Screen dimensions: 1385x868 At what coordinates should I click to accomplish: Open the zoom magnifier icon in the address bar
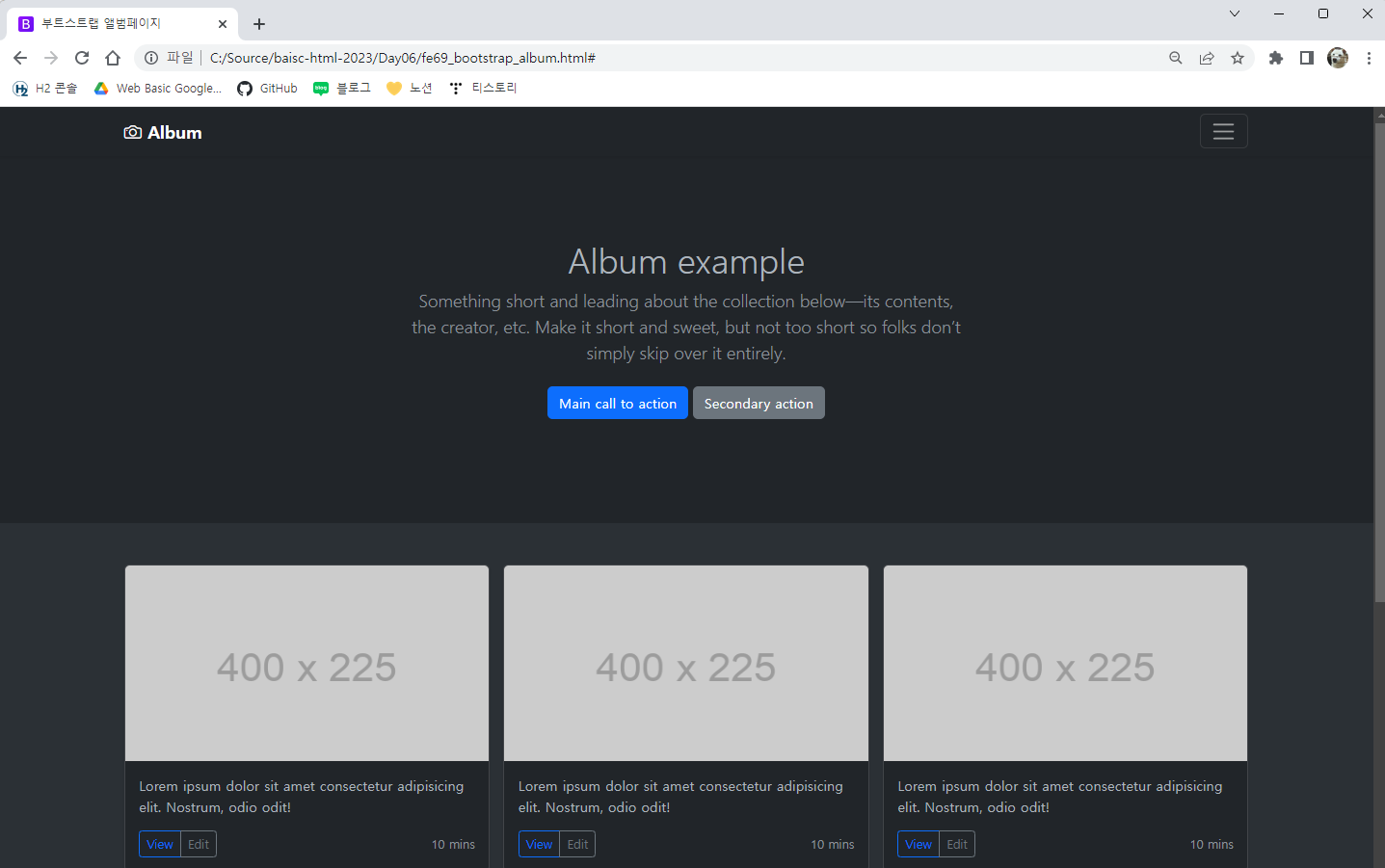click(1176, 58)
